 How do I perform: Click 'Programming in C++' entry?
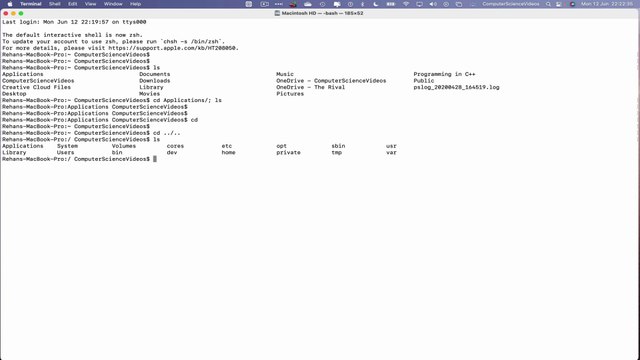pyautogui.click(x=444, y=74)
